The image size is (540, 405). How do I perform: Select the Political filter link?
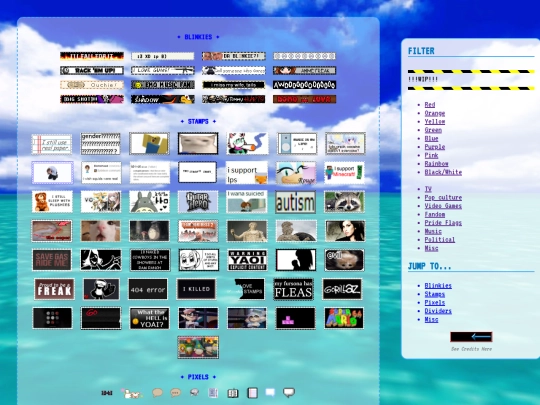tap(440, 240)
